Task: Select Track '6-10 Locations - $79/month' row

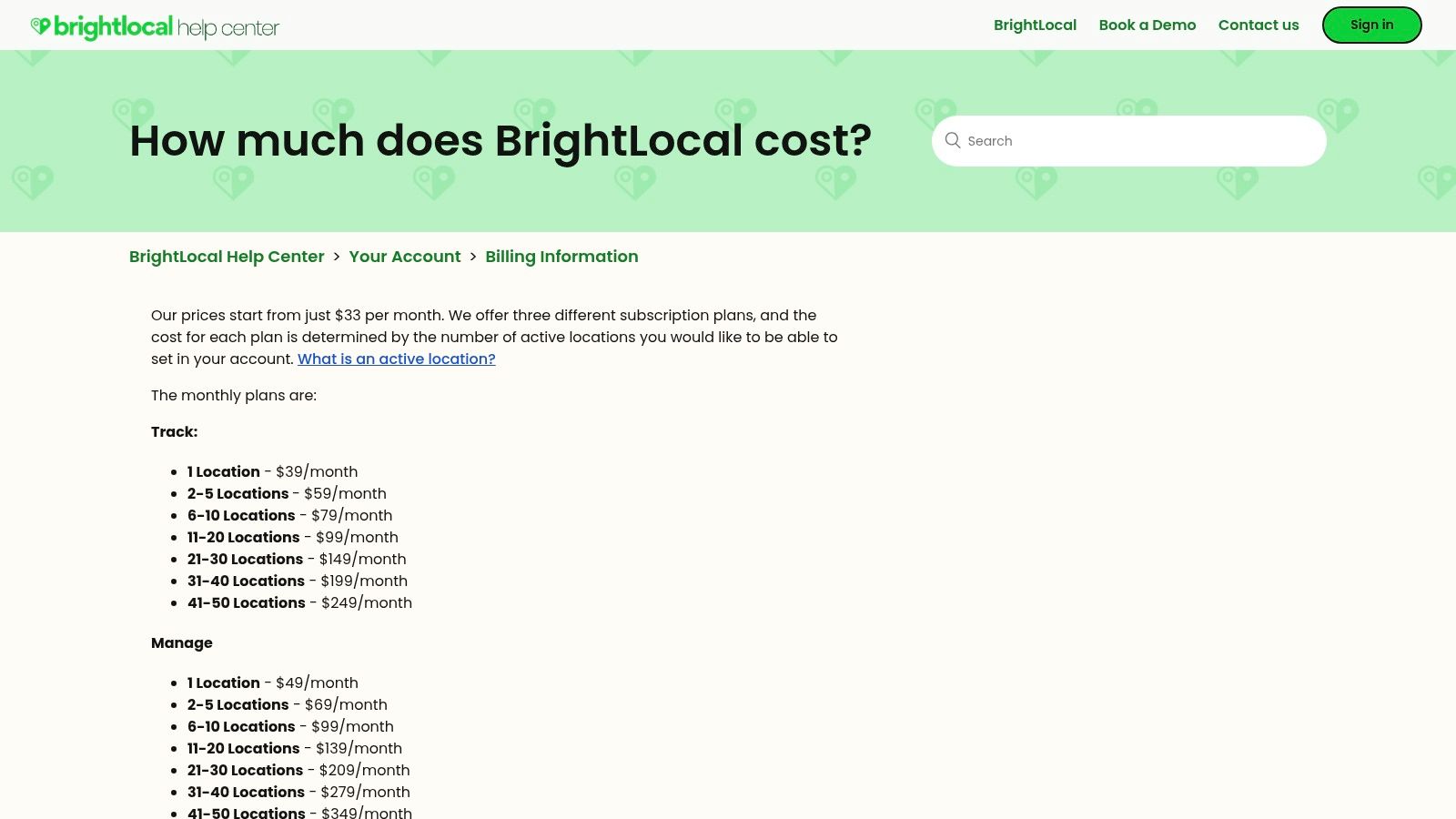Action: click(x=290, y=515)
